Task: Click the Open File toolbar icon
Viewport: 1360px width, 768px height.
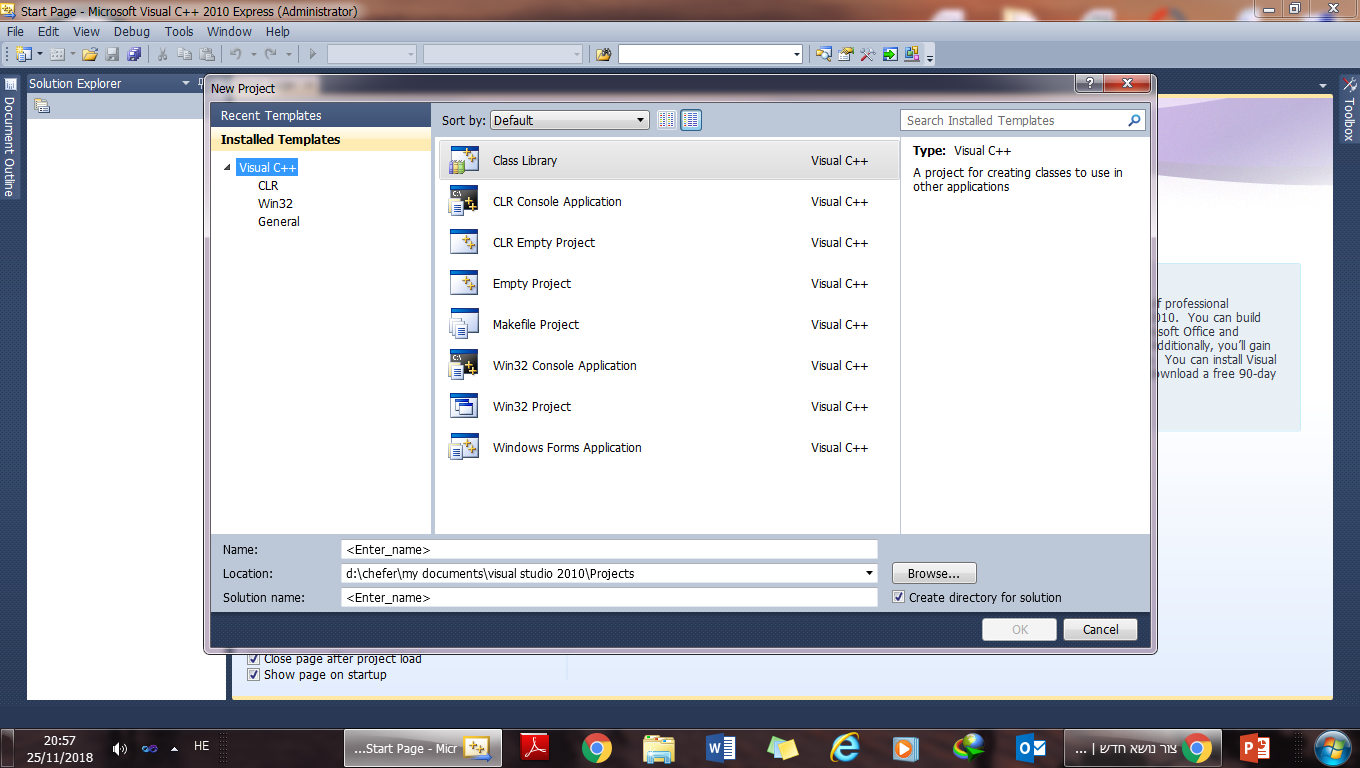Action: click(x=90, y=54)
